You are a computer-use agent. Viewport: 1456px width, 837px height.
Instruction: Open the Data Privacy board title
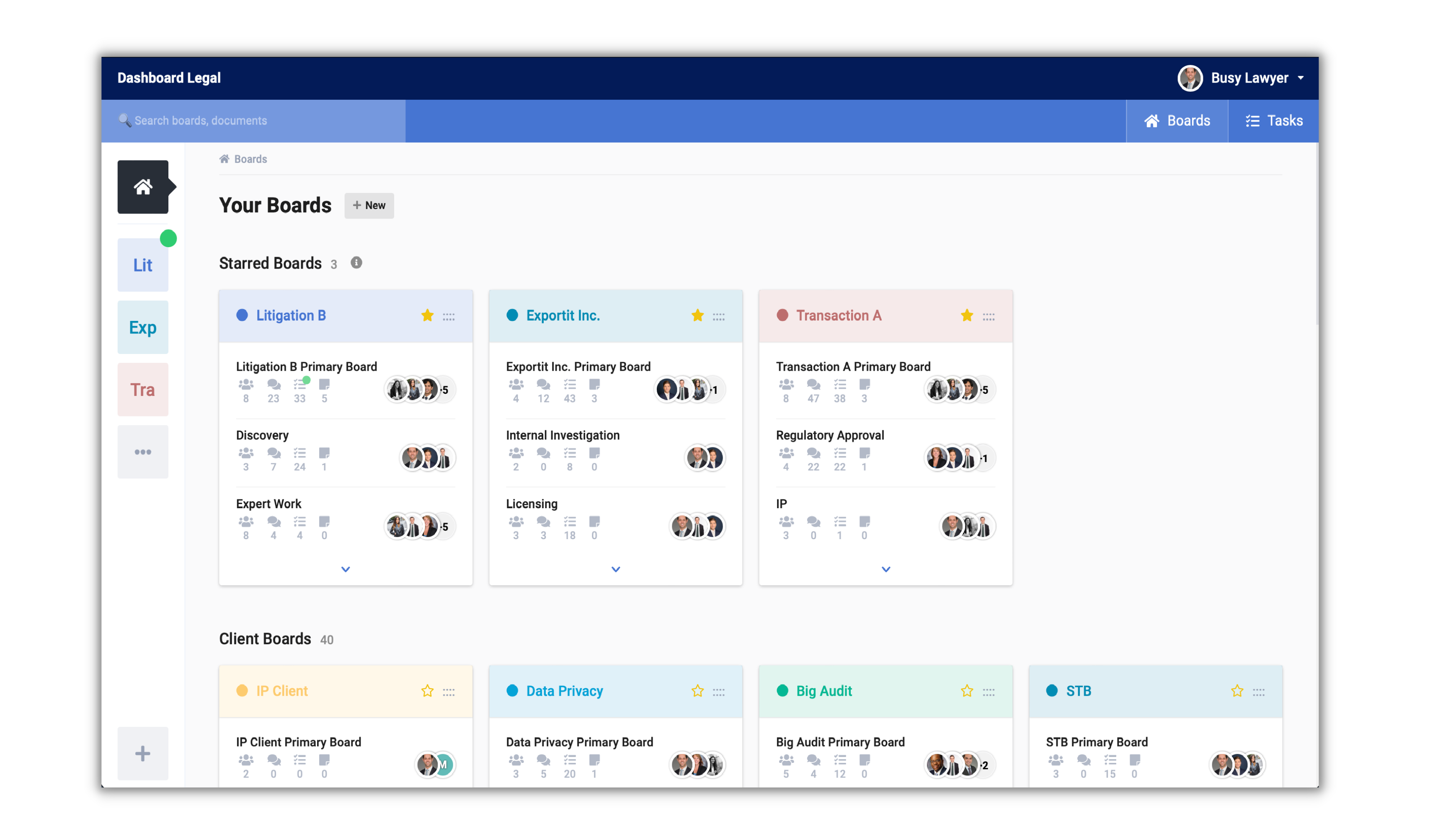click(x=565, y=690)
